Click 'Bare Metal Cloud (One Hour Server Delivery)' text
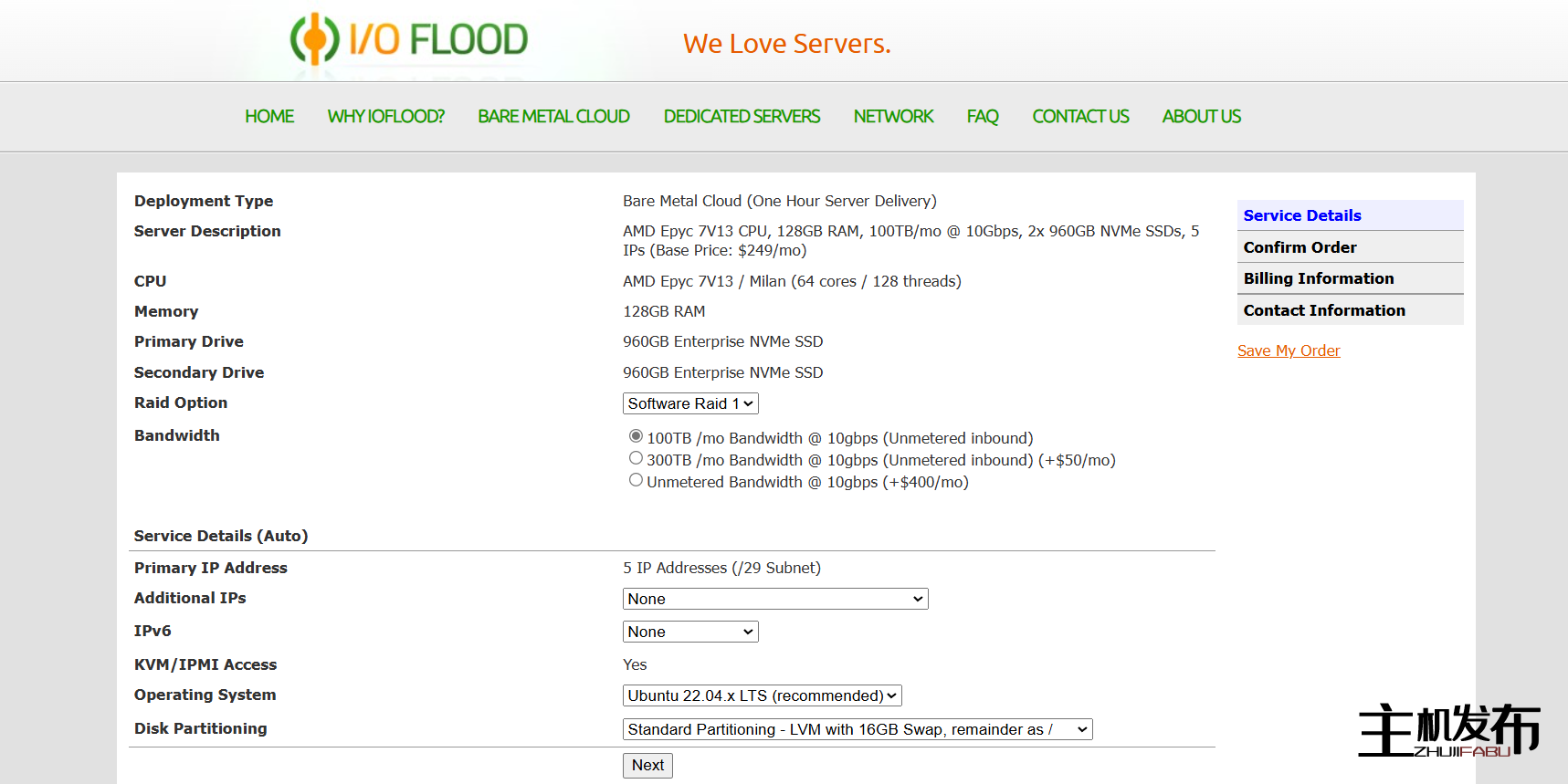Viewport: 1568px width, 784px height. point(780,201)
